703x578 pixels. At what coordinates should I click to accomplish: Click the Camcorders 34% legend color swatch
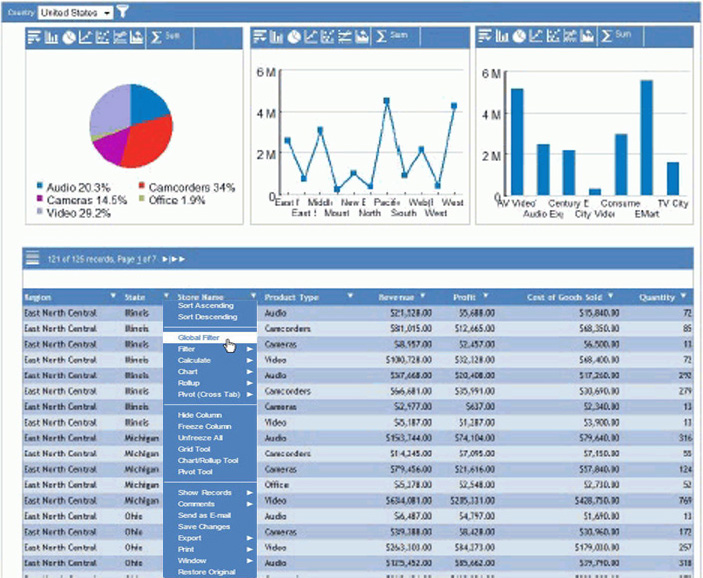click(x=142, y=186)
